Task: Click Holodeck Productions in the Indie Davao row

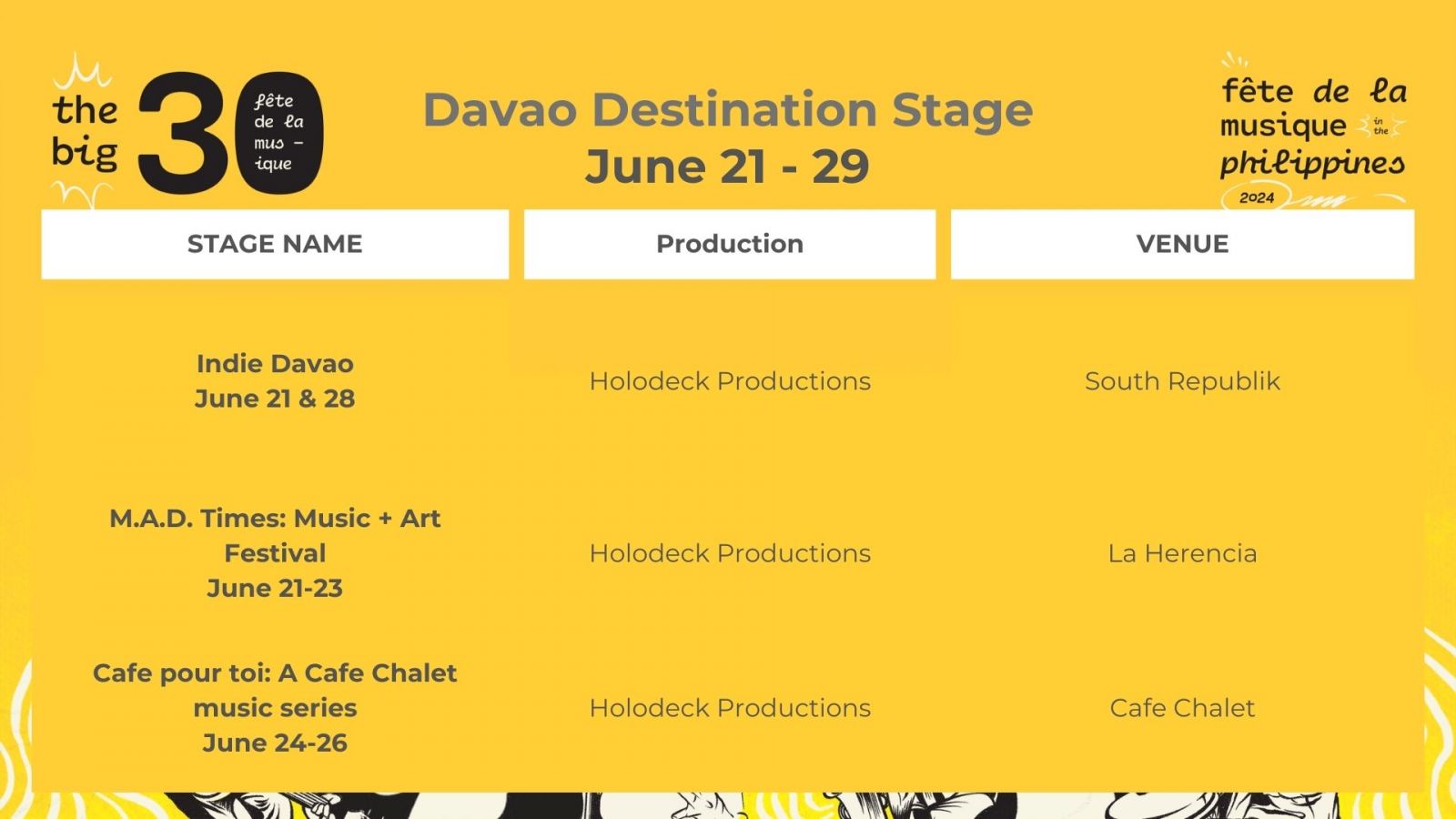Action: pos(730,380)
